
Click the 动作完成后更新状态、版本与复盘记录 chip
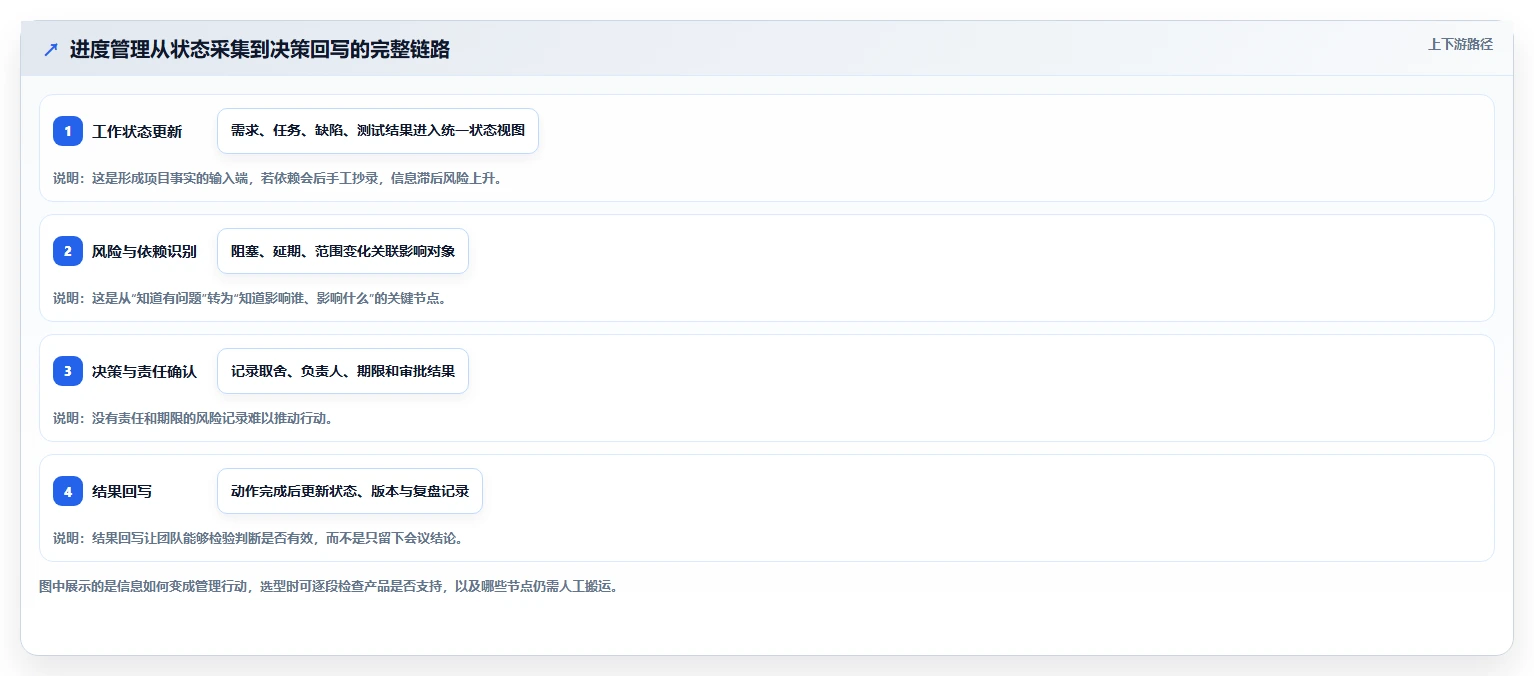350,491
